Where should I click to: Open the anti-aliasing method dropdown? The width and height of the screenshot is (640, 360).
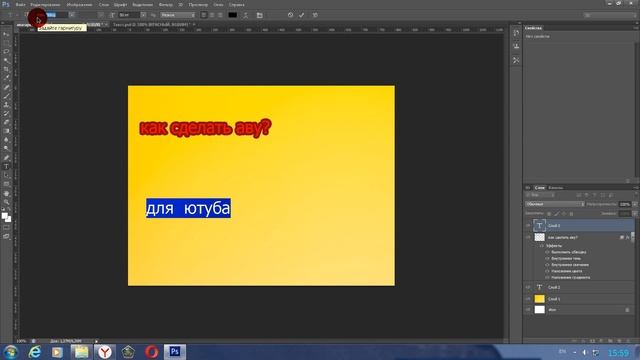pos(178,15)
